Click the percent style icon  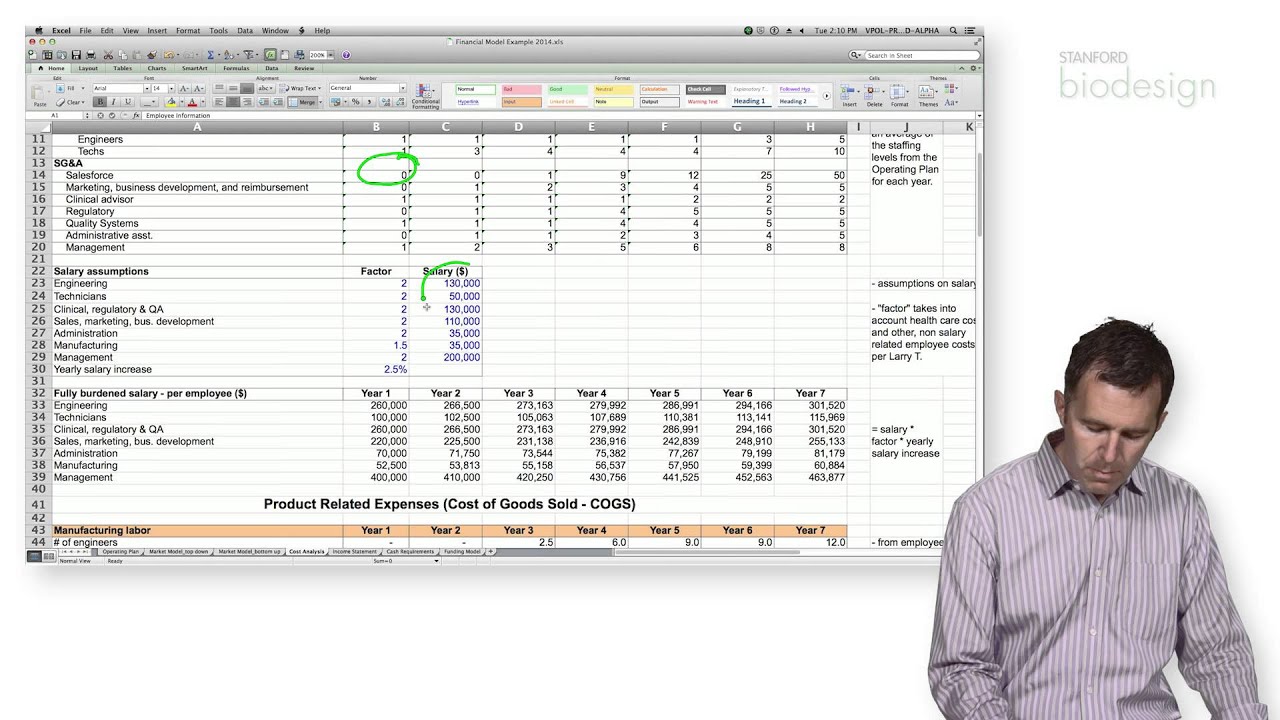coord(355,102)
